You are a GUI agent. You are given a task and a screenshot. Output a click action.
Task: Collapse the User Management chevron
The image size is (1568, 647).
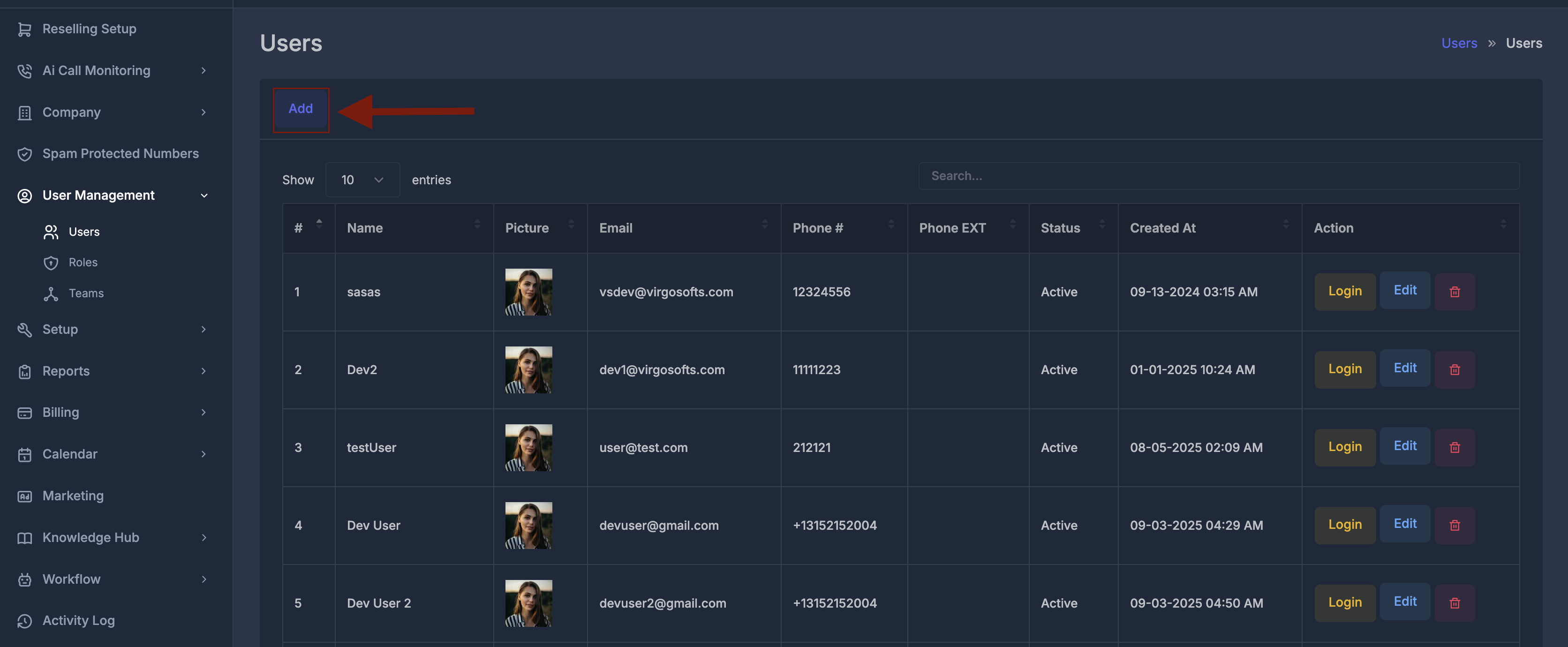(x=204, y=196)
